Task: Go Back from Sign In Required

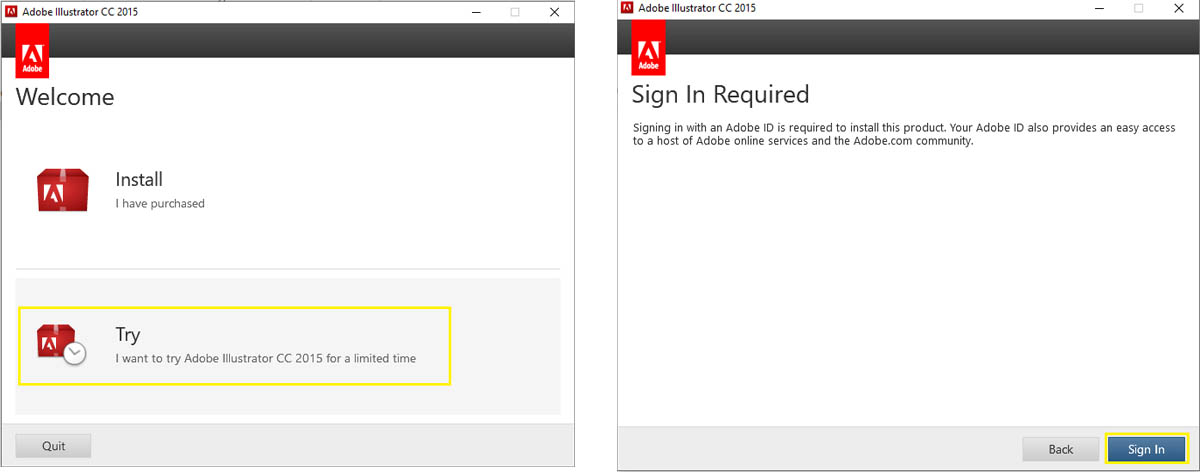Action: 1061,449
